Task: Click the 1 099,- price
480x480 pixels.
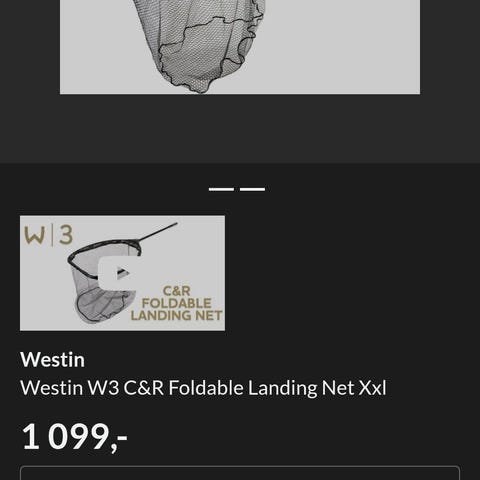Action: tap(74, 436)
